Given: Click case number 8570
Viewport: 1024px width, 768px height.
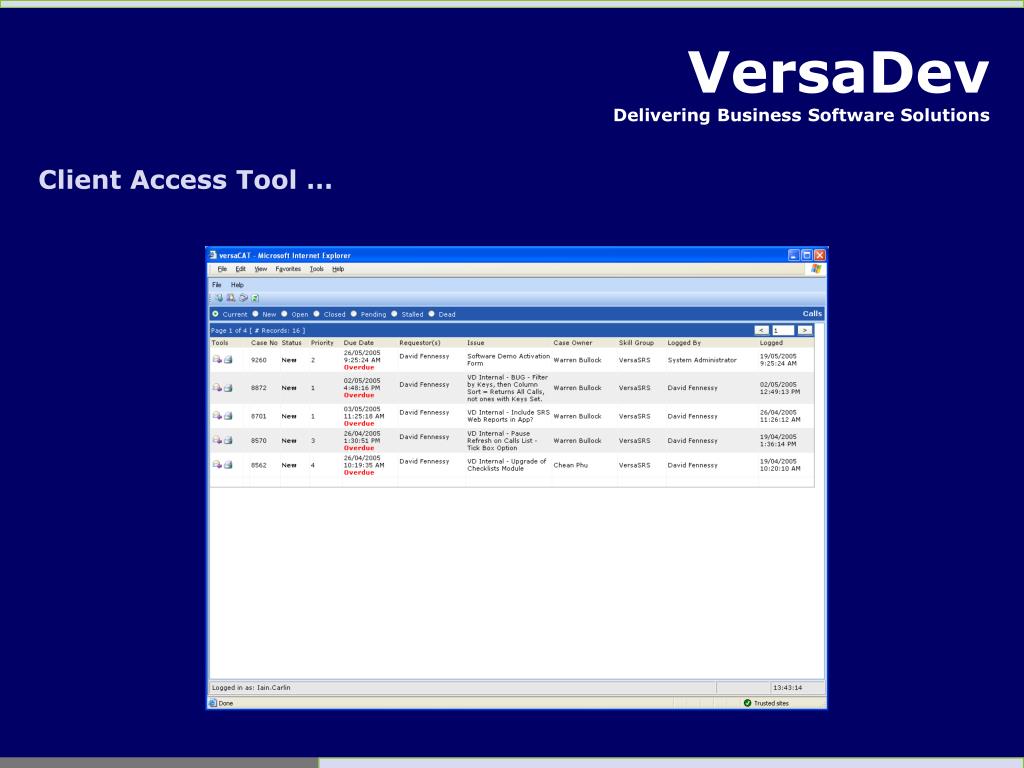Looking at the screenshot, I should pos(259,441).
